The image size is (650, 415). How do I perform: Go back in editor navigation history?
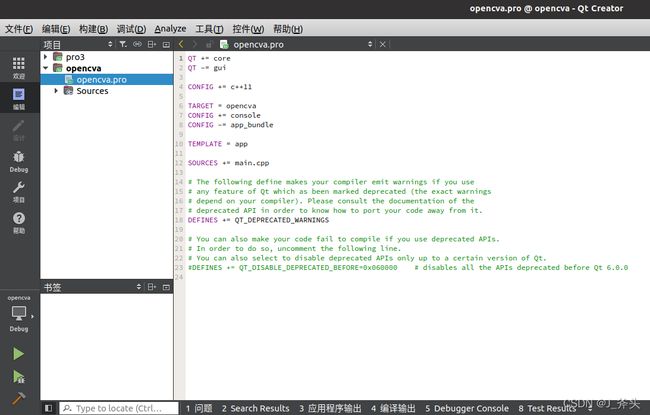point(181,44)
